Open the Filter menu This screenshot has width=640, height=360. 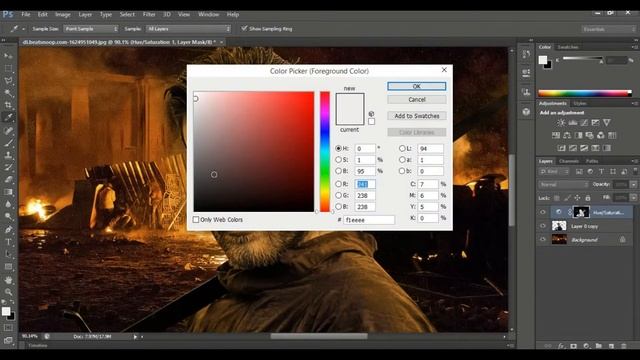149,14
